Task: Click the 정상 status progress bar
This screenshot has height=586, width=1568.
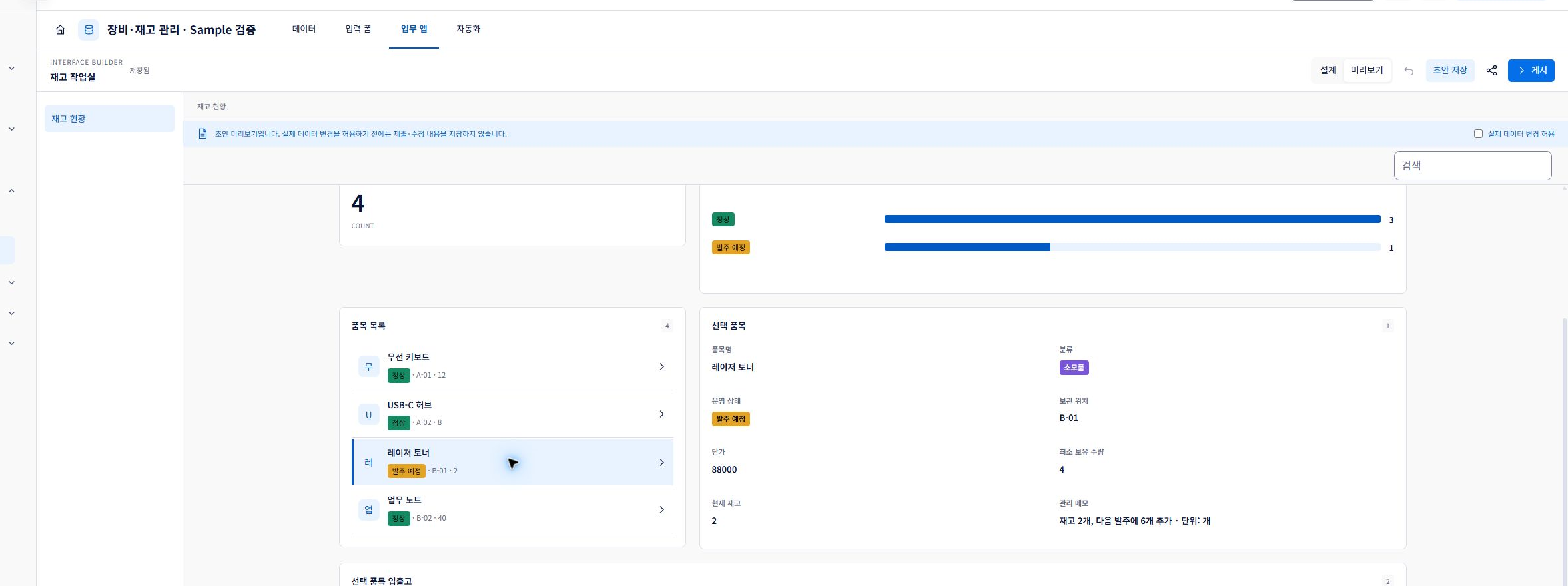Action: [x=1132, y=219]
